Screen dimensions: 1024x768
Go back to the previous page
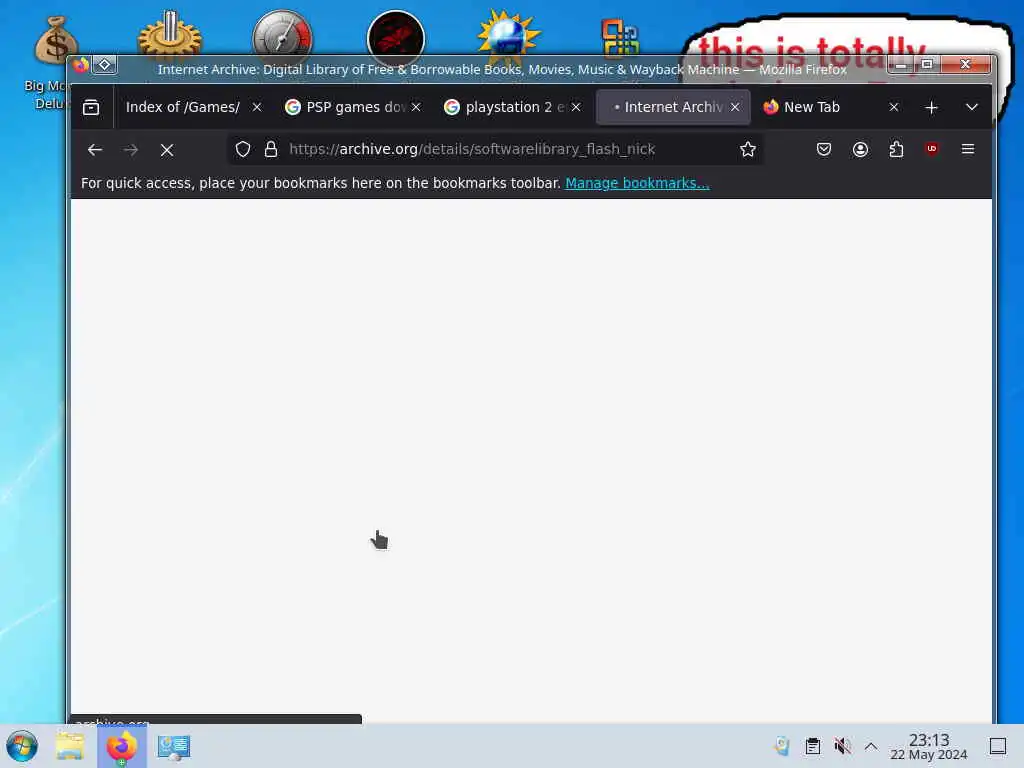click(95, 150)
